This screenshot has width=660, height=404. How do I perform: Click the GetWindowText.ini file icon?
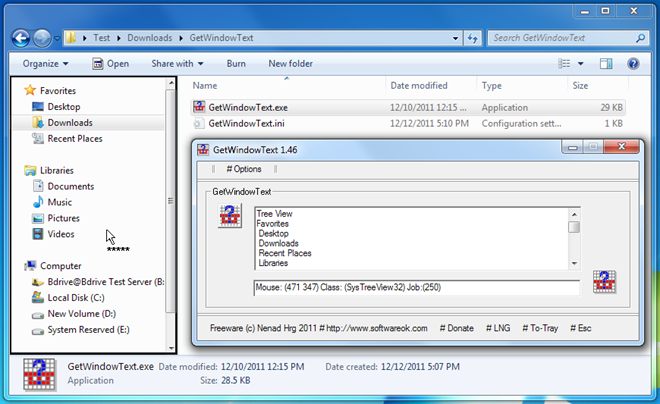pyautogui.click(x=199, y=123)
